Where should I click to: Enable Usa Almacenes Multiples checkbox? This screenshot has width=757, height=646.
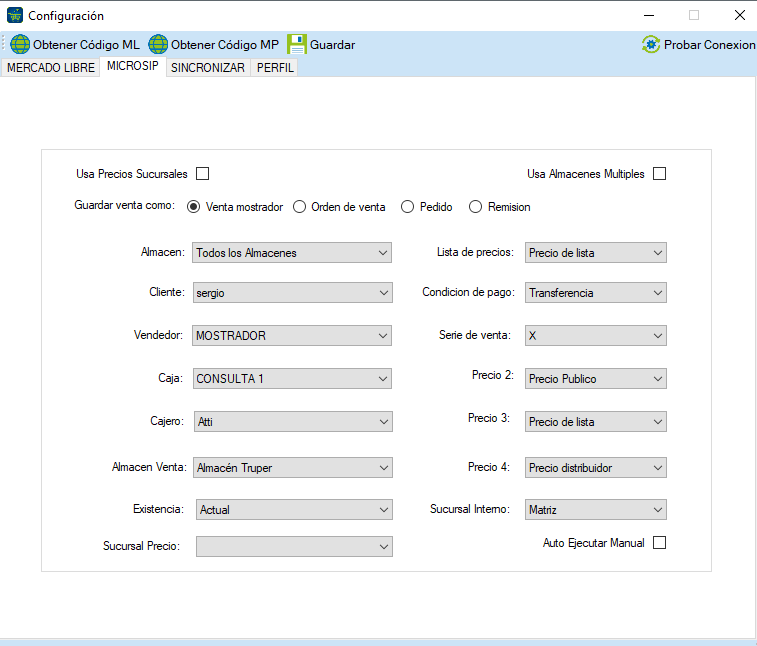[659, 174]
